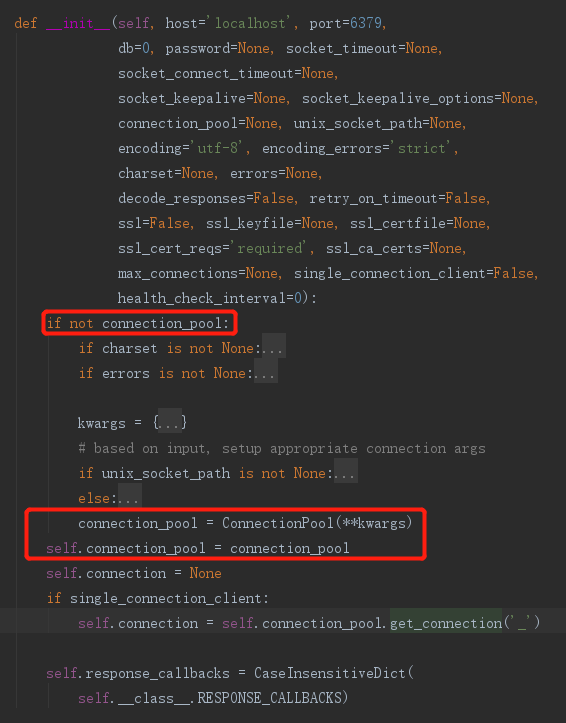Click the 'self.connection_pool = connection_pool' assignment

tap(198, 548)
